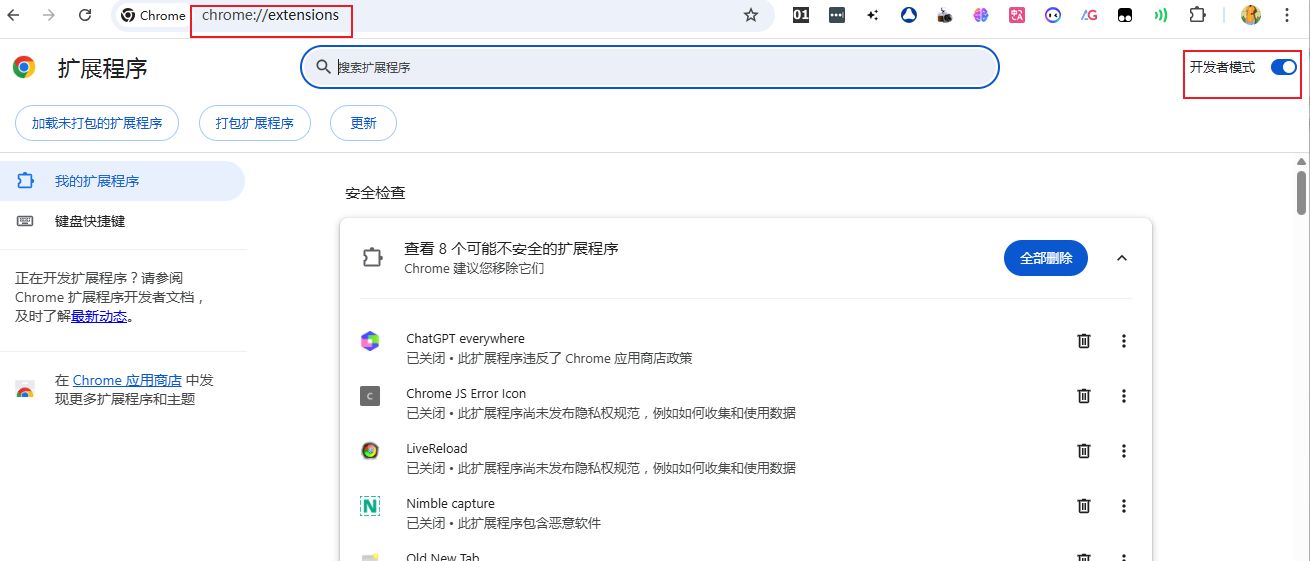
Task: Open the Chrome 应用商店 link
Action: coord(127,380)
